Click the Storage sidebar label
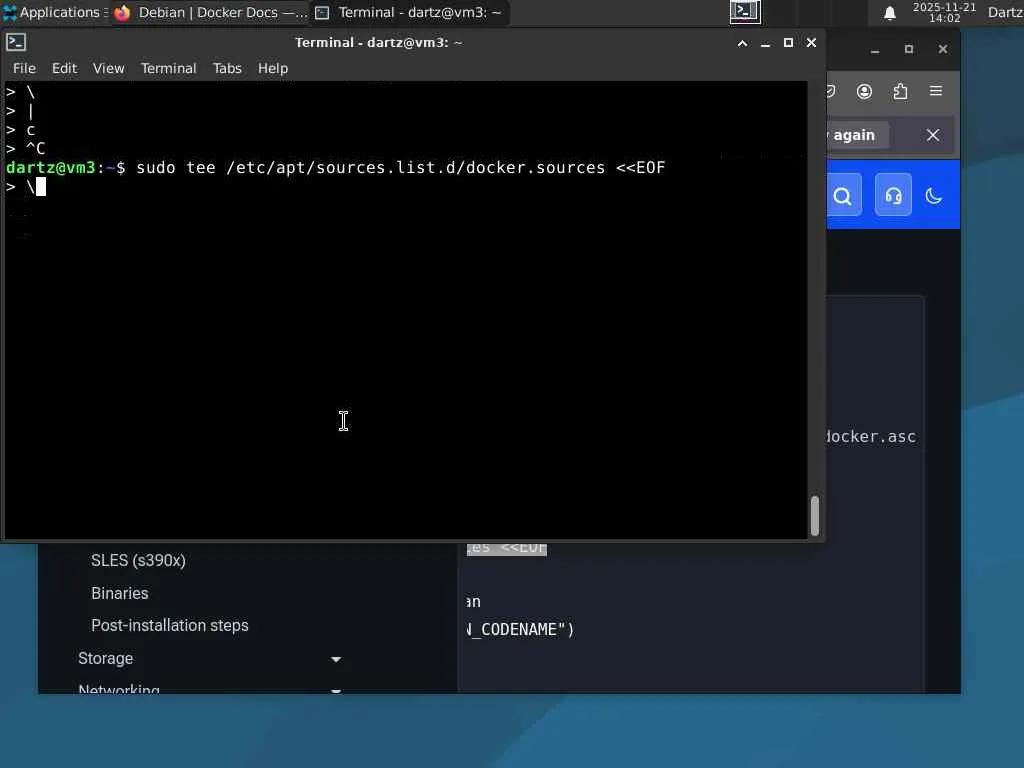The width and height of the screenshot is (1024, 768). pyautogui.click(x=105, y=658)
